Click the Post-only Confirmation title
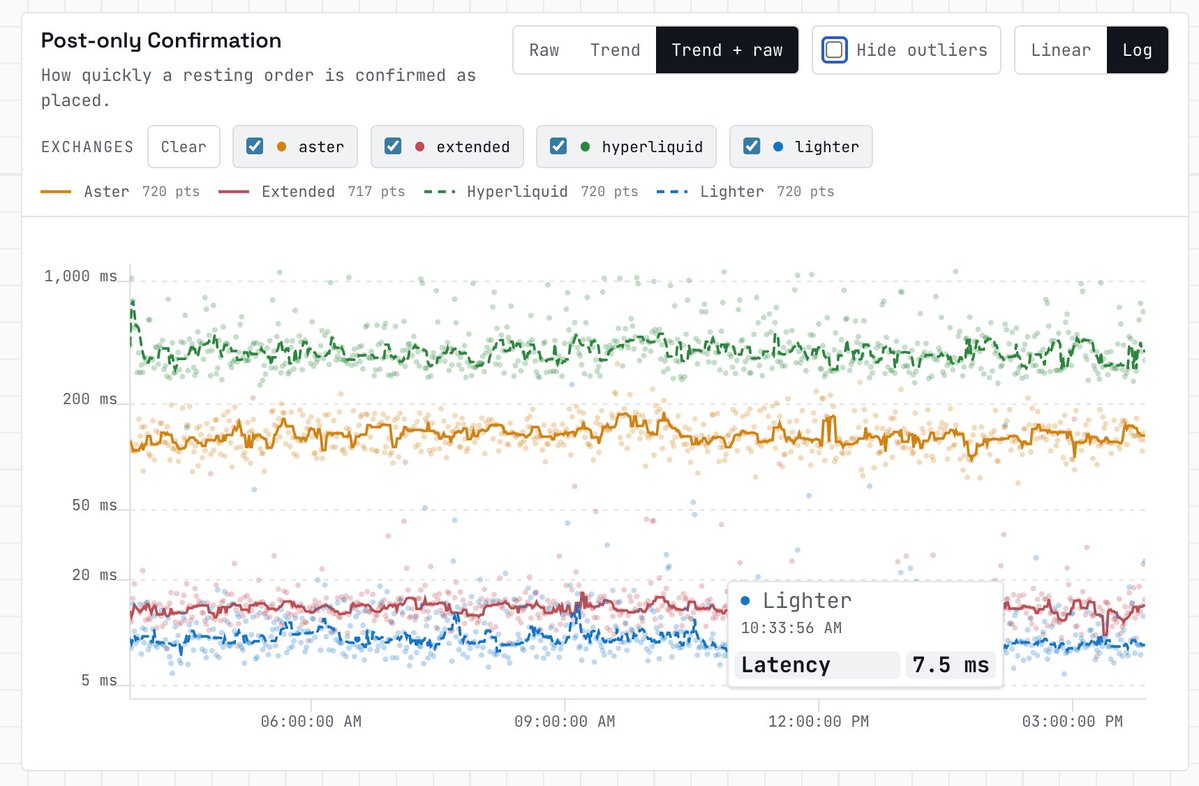 [161, 41]
